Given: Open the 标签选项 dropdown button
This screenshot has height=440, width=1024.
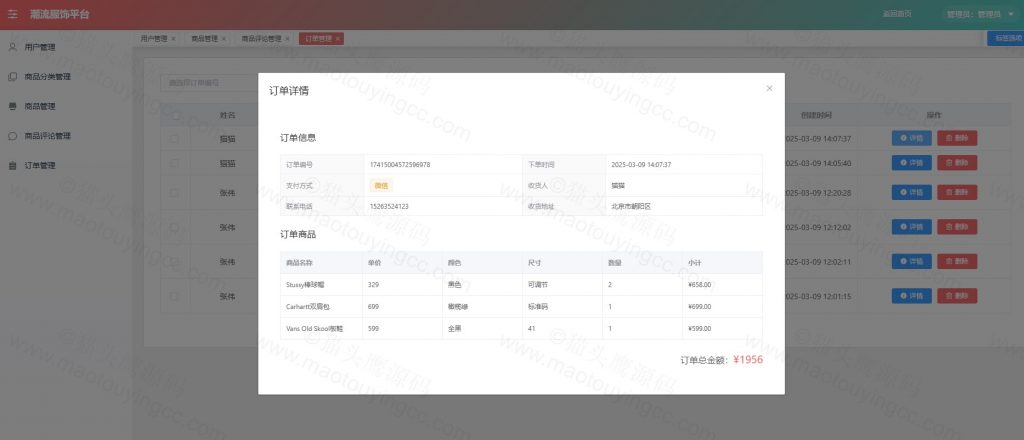Looking at the screenshot, I should pyautogui.click(x=1006, y=39).
